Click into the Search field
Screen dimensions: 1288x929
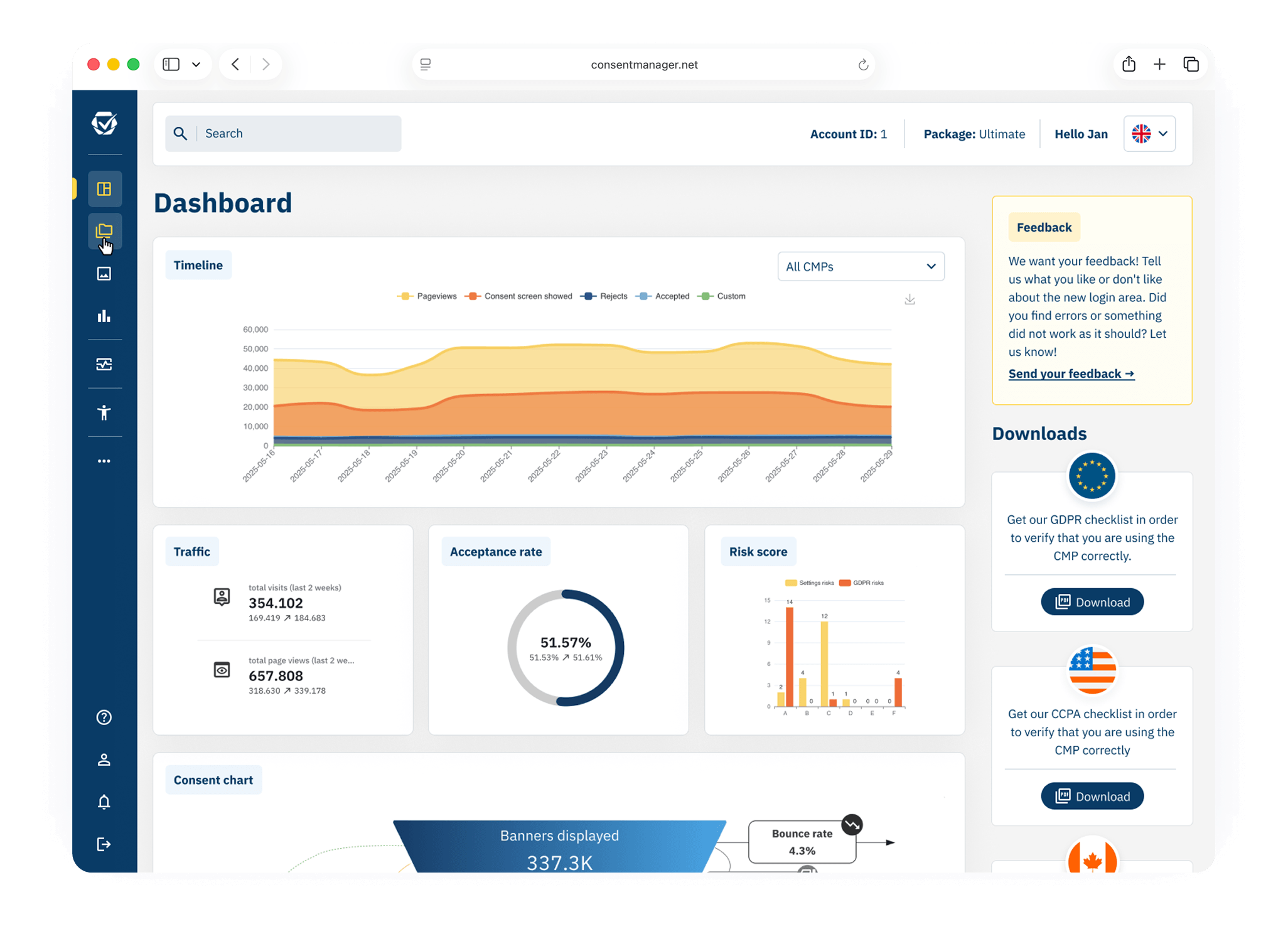[x=283, y=134]
